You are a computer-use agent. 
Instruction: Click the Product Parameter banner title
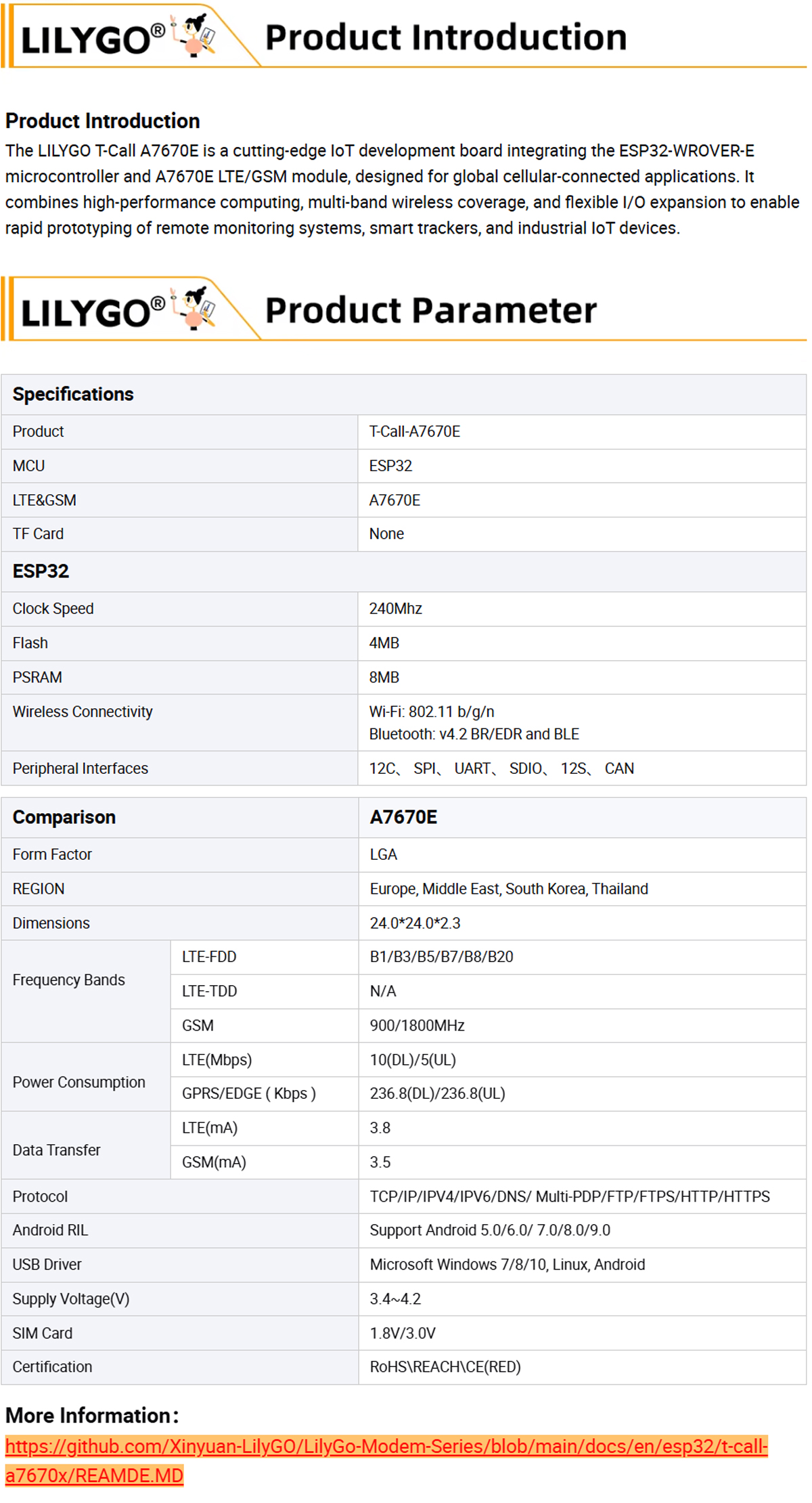pyautogui.click(x=430, y=310)
